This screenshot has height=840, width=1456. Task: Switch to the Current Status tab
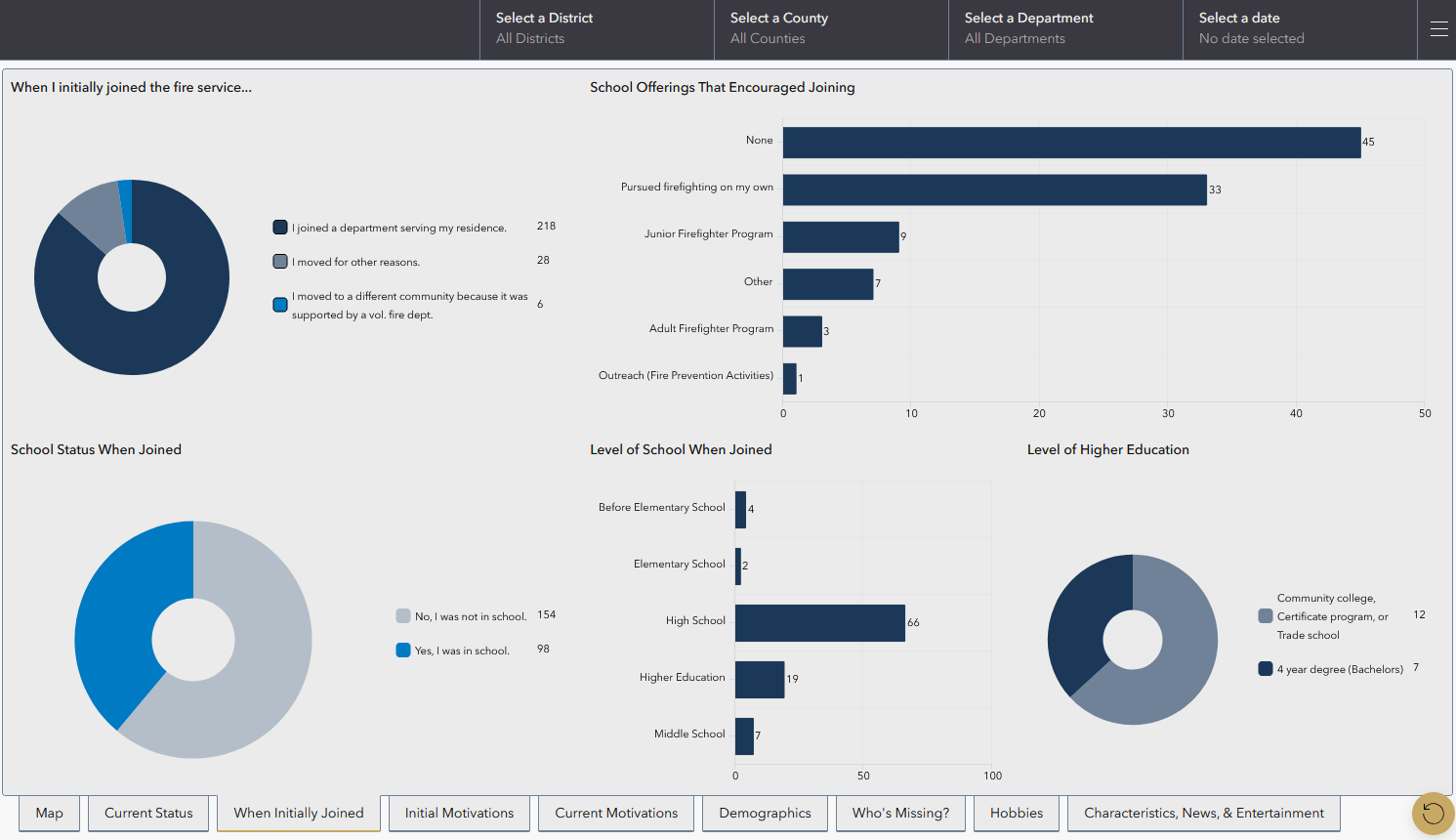coord(148,813)
